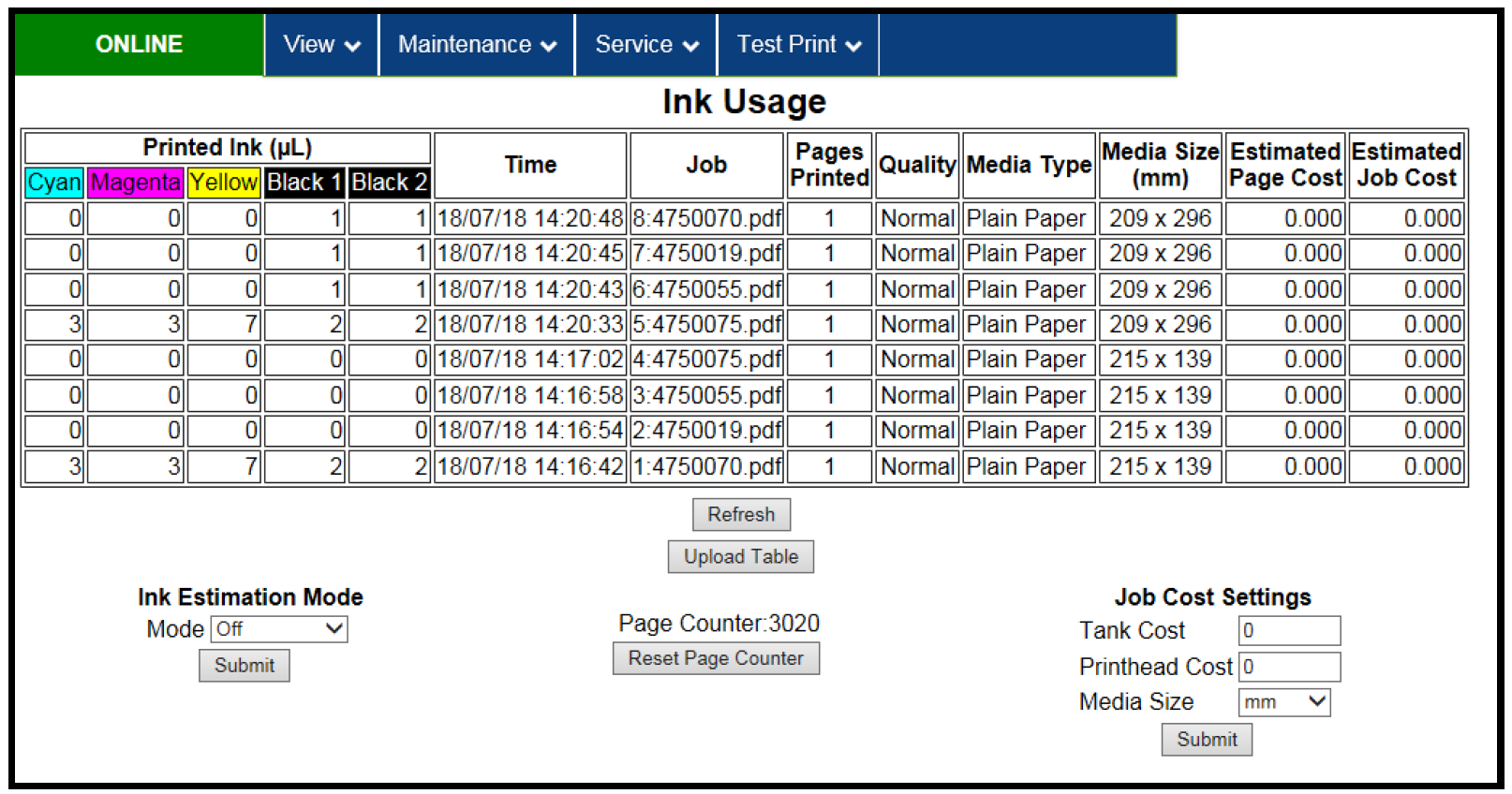This screenshot has height=794, width=1512.
Task: Focus the Tank Cost input field
Action: coord(1290,630)
